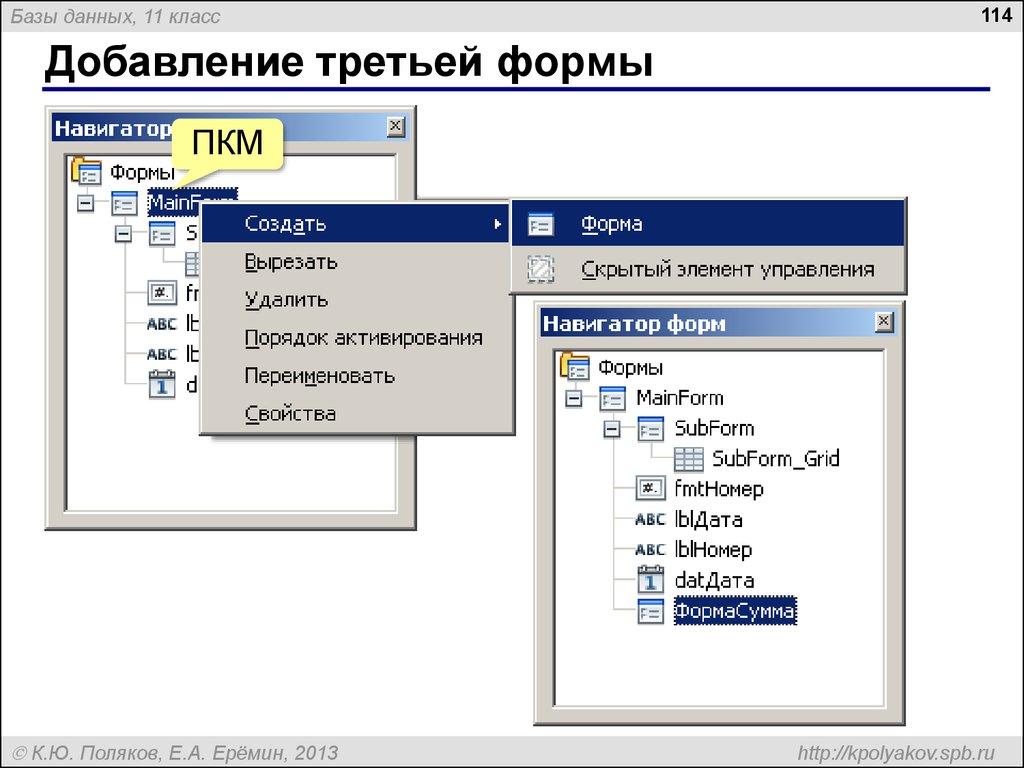Click the form icon beside Форма submenu entry

pos(541,223)
